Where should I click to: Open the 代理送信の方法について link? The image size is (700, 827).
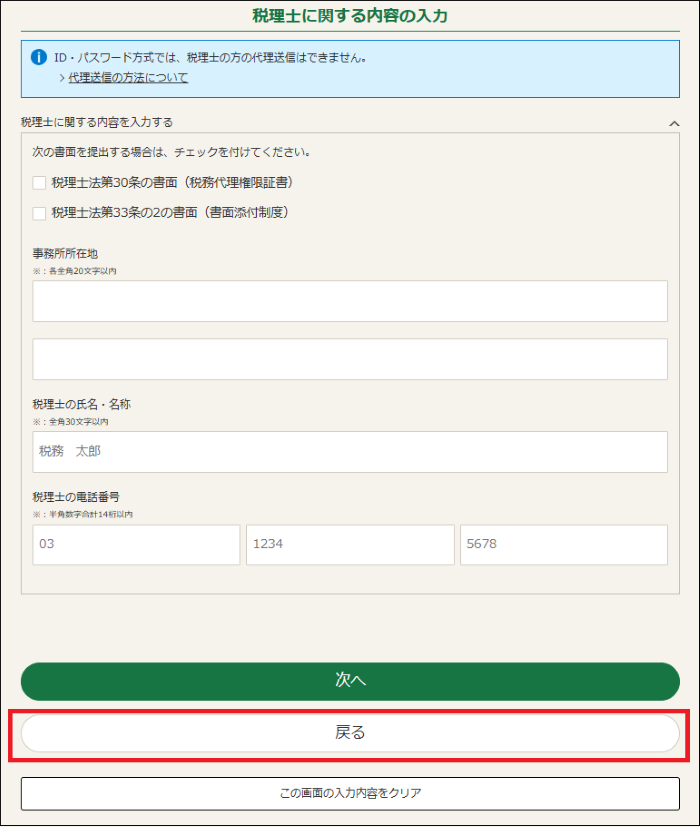(x=128, y=78)
